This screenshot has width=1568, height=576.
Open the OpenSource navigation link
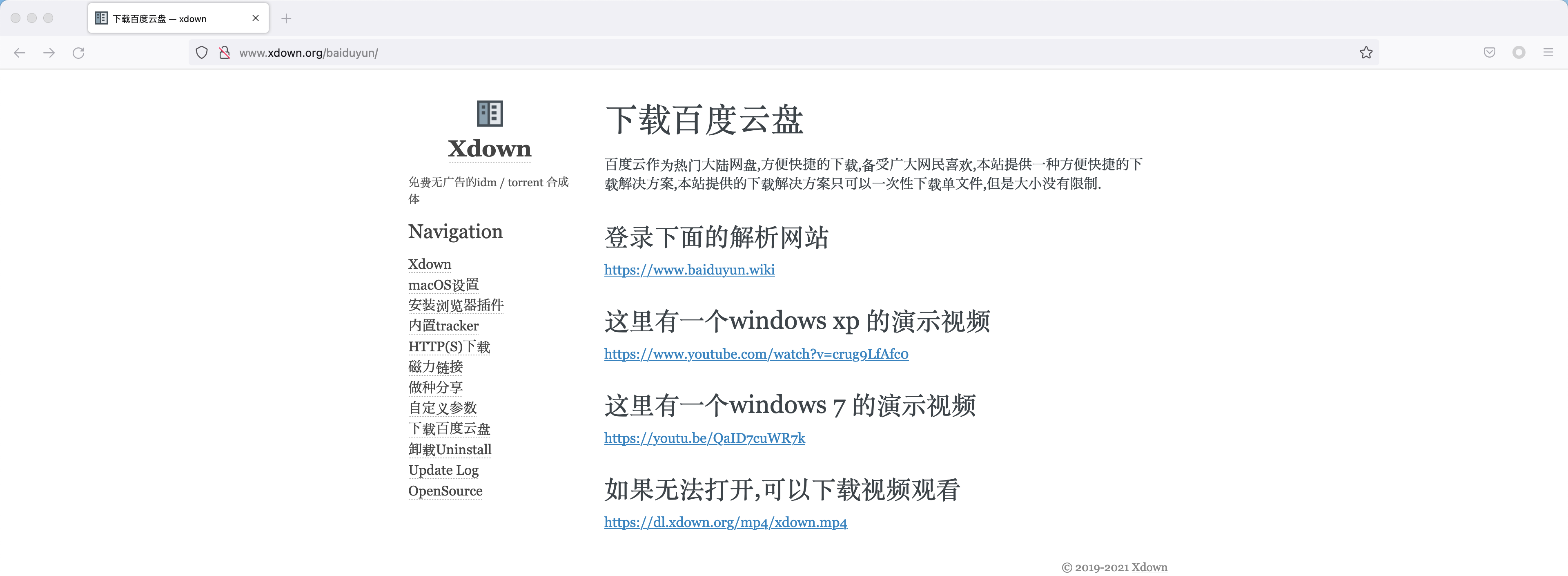(445, 491)
